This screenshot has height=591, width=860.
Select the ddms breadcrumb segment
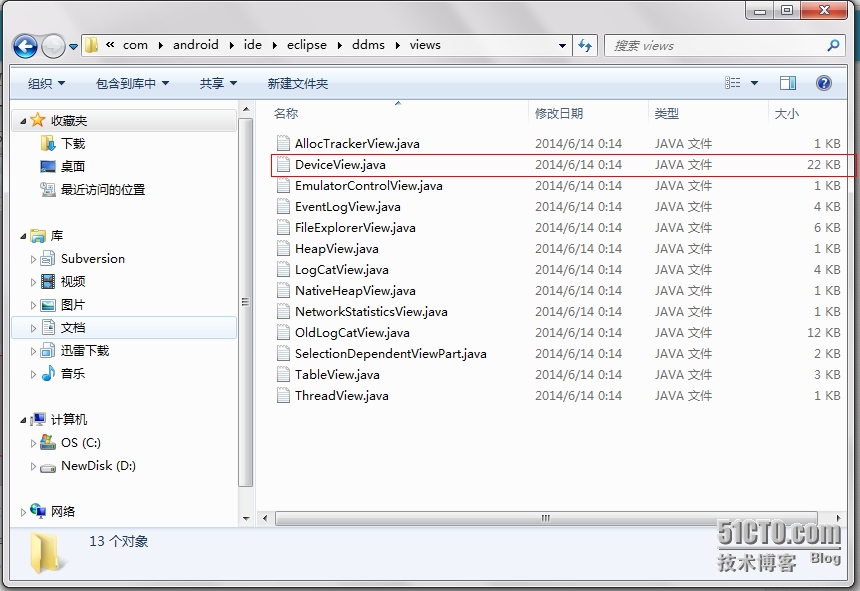368,45
